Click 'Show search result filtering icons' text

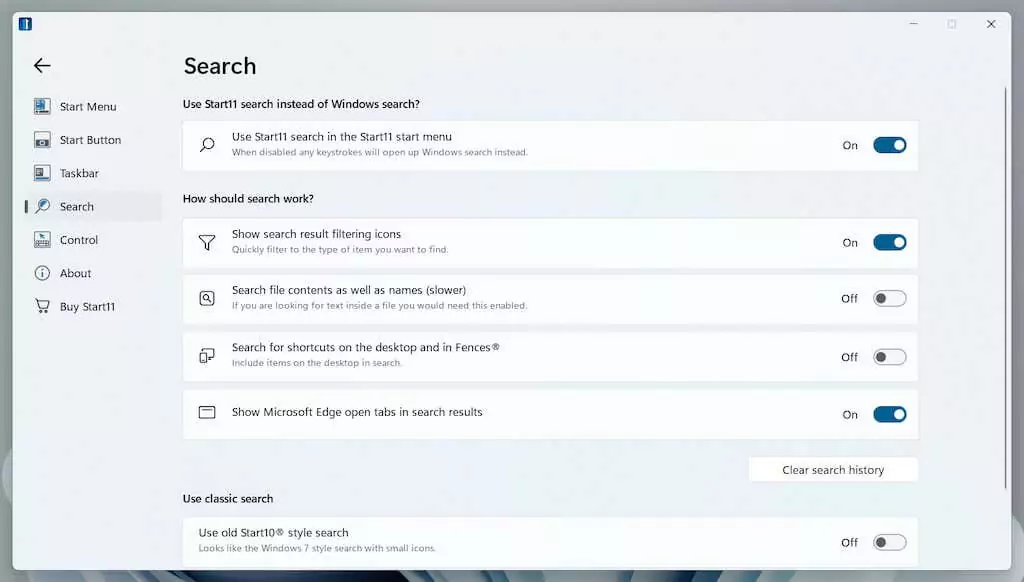[x=316, y=234]
